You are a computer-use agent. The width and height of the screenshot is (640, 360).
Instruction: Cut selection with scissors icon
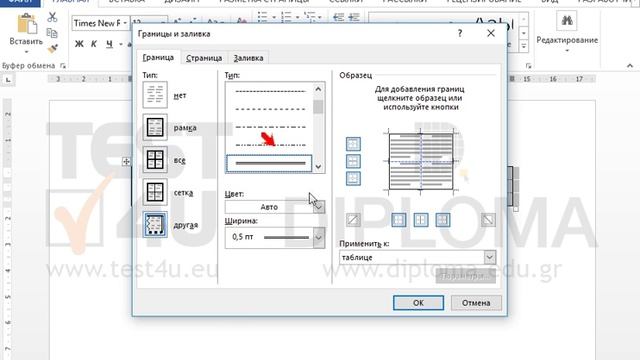52,17
